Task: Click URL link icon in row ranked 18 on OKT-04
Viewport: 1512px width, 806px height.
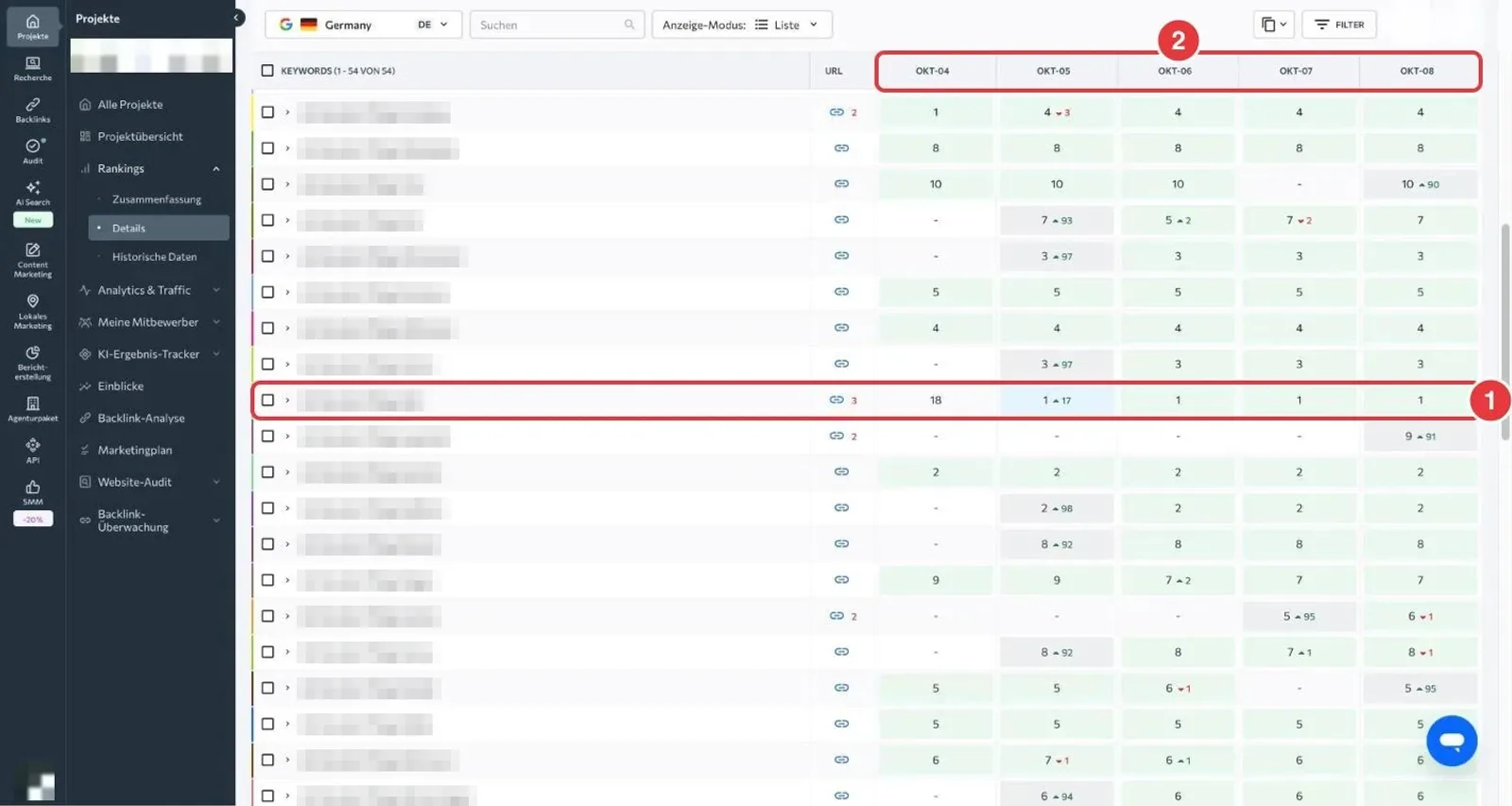Action: click(x=836, y=400)
